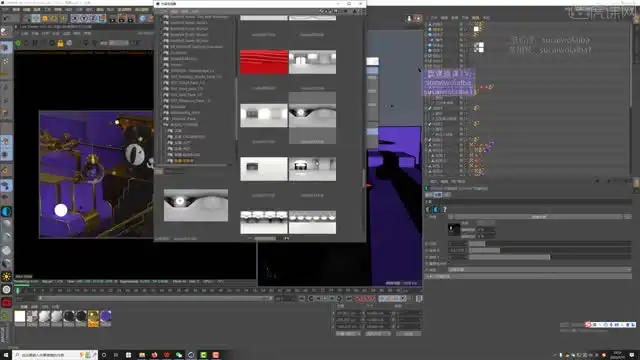This screenshot has height=360, width=640.
Task: Select the Live Selection tool in top toolbar
Action: coord(27,18)
